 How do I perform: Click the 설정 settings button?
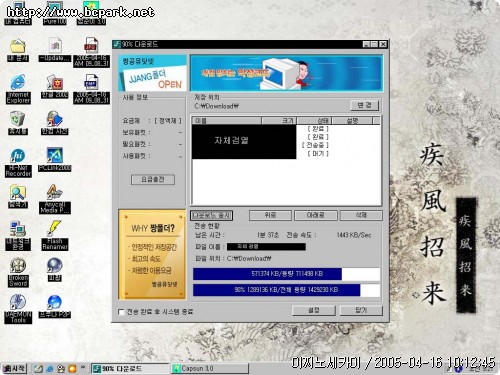[314, 310]
